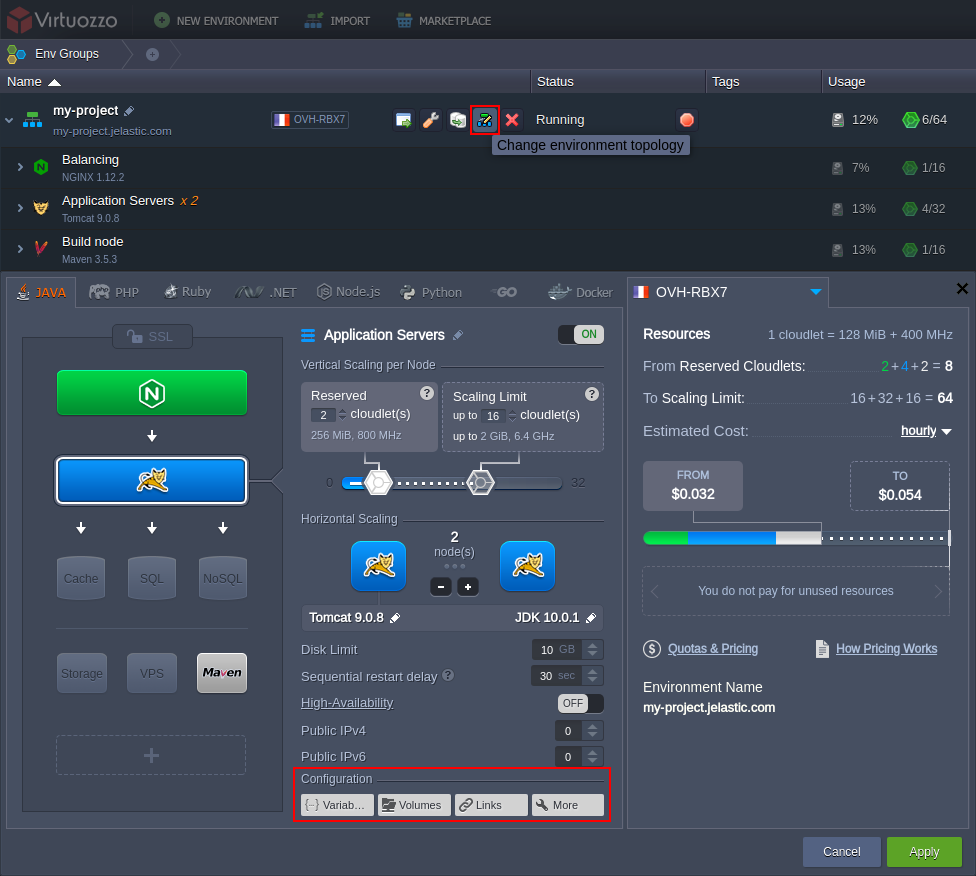
Task: Click the Public IPv4 spinner arrows
Action: (x=593, y=730)
